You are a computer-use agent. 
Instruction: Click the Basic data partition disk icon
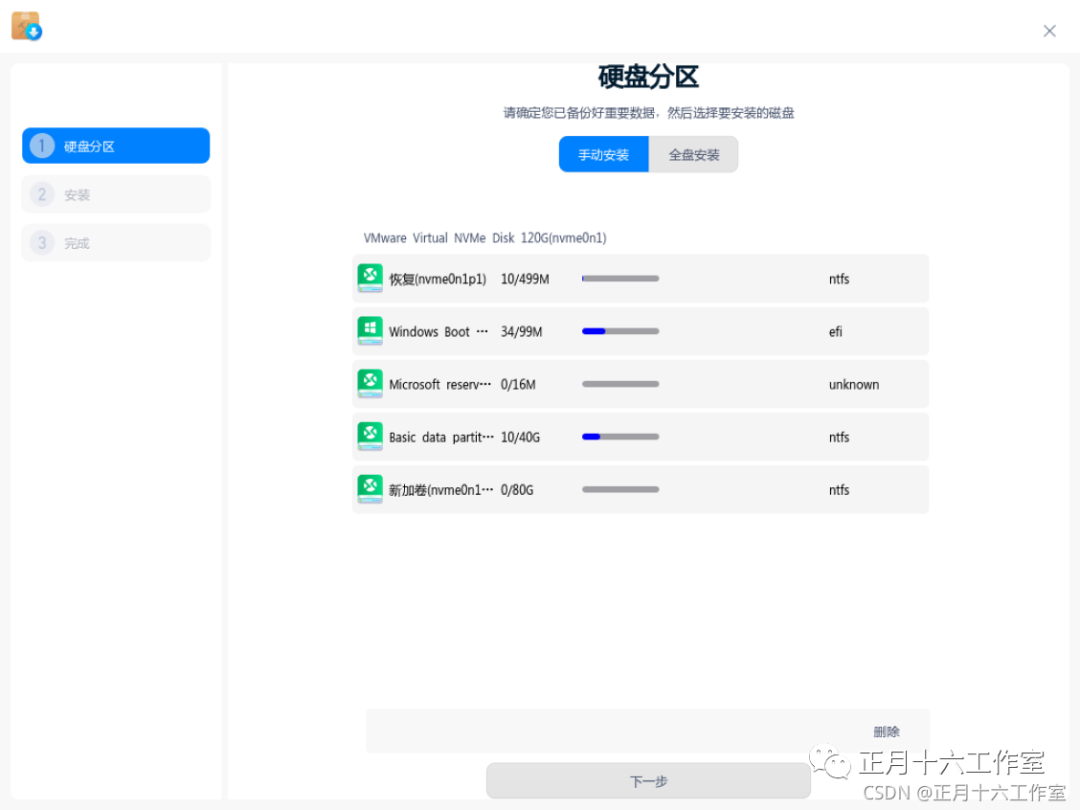(370, 437)
